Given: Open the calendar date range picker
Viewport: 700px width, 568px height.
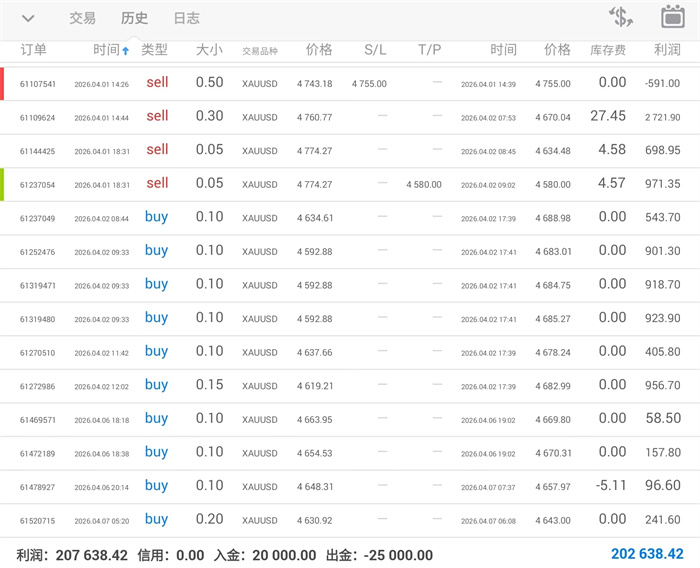Looking at the screenshot, I should point(673,17).
